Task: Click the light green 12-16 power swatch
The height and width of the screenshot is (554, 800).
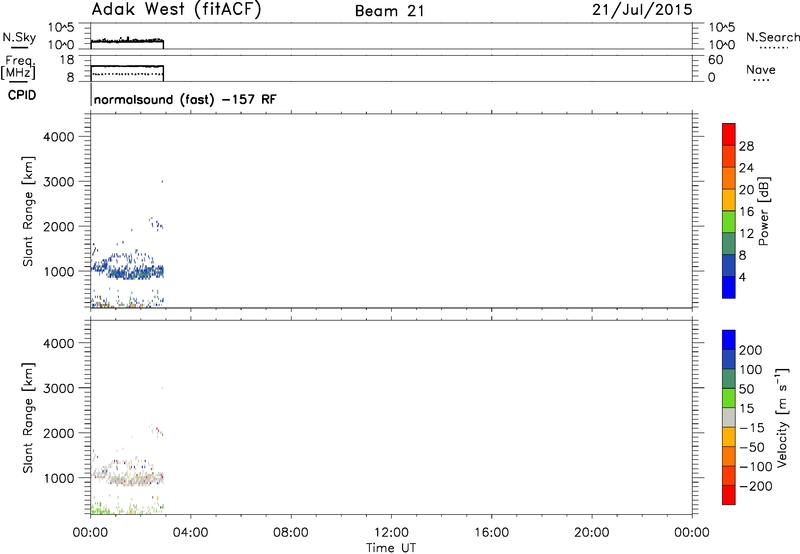Action: coord(729,221)
